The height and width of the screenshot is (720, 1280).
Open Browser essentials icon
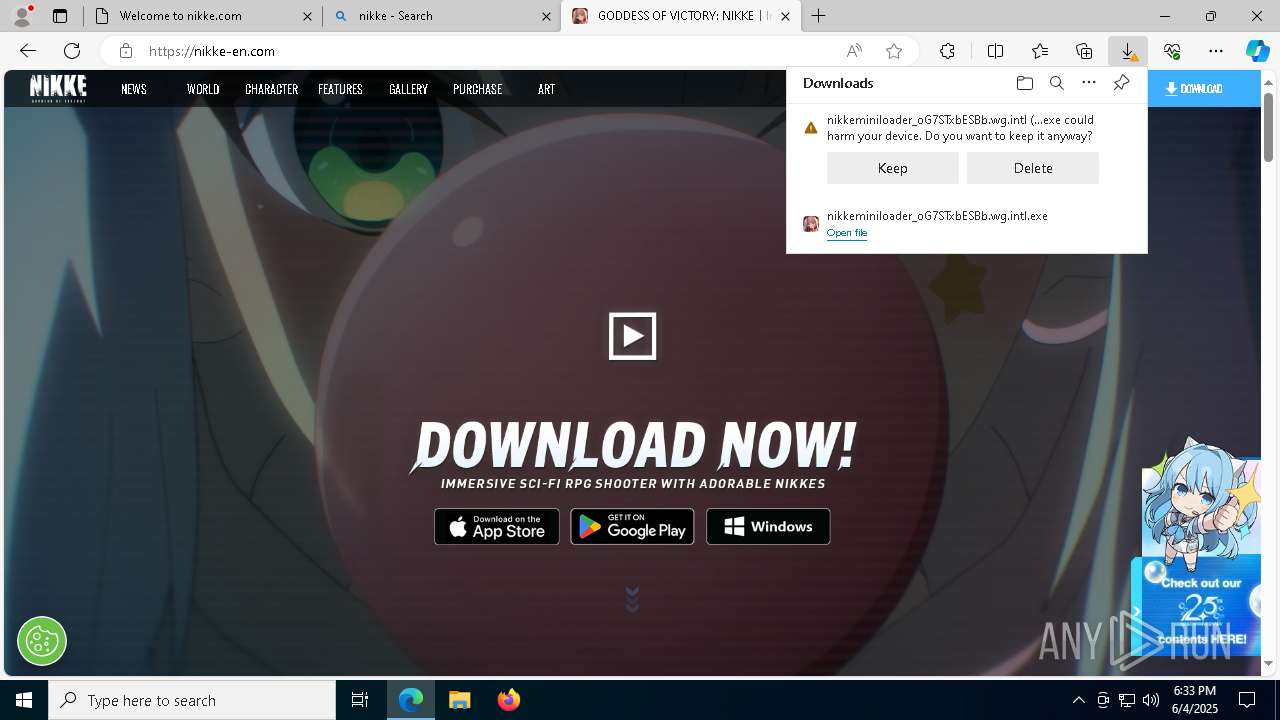[x=1172, y=51]
